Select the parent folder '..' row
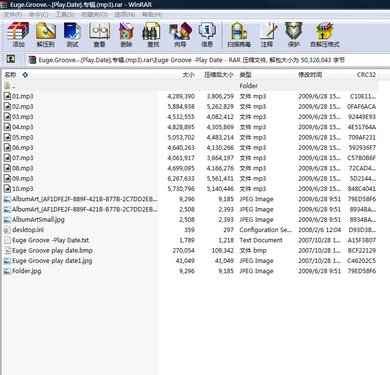This screenshot has height=375, width=390. tap(190, 86)
